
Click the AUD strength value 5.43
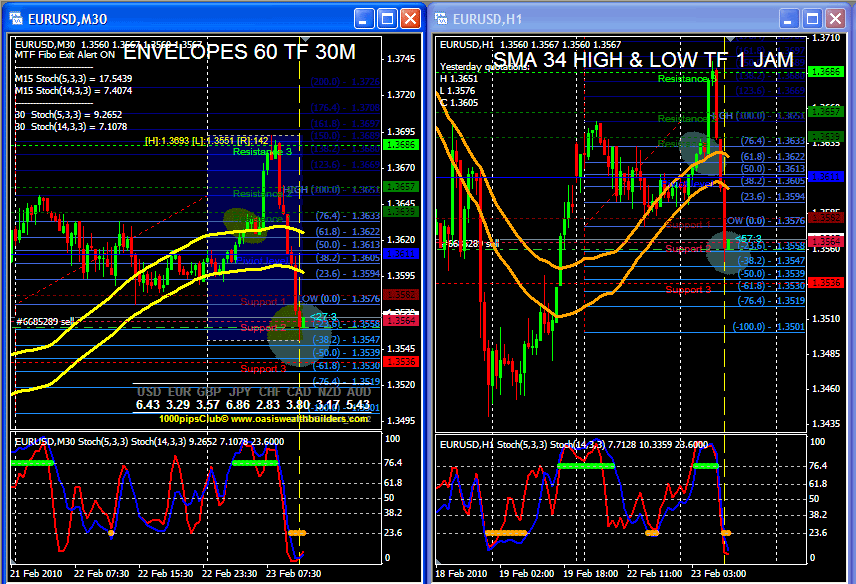coord(358,405)
